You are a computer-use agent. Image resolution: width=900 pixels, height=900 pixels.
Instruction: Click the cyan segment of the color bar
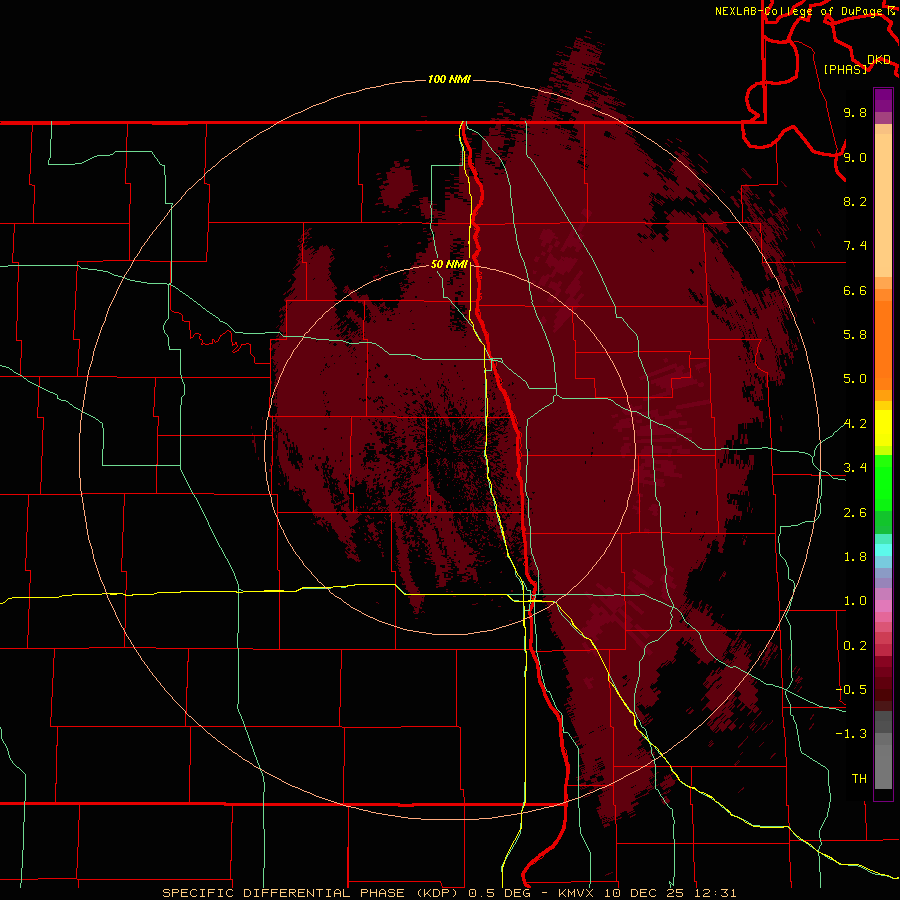(883, 550)
